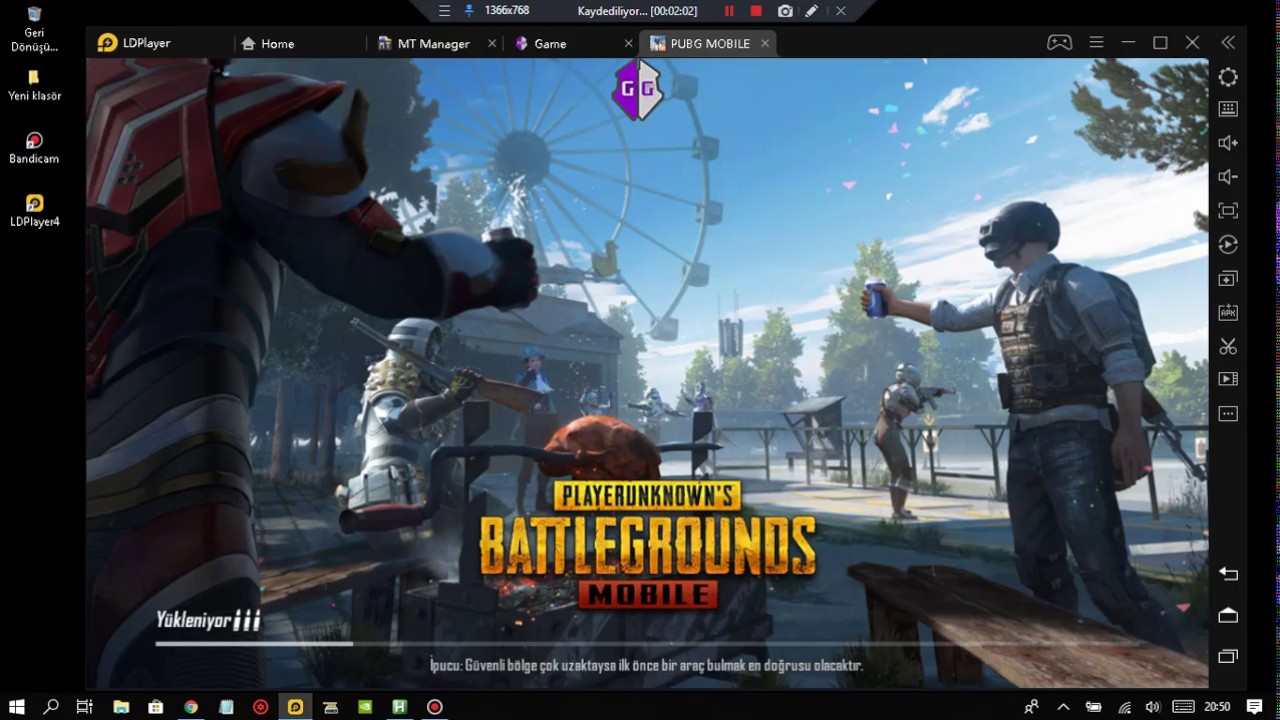
Task: Tap the Android home button in sidebar
Action: click(x=1228, y=615)
